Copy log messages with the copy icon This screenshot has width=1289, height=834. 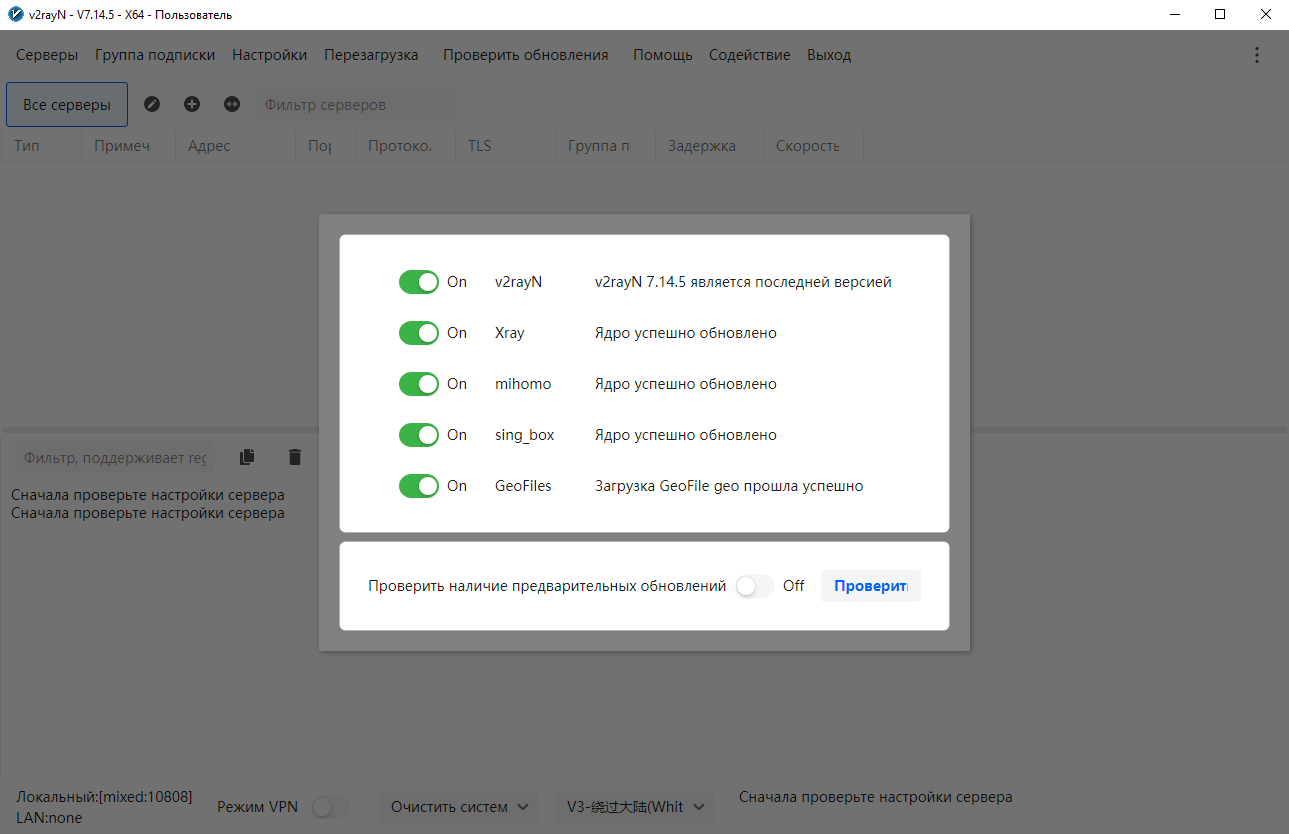[x=247, y=457]
